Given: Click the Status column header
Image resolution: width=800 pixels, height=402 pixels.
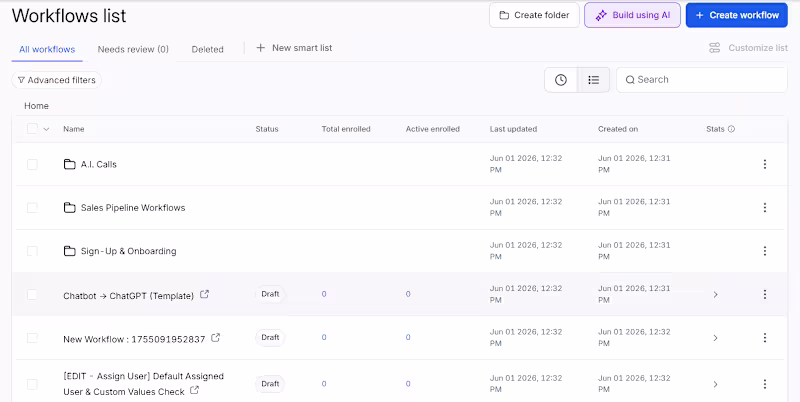Looking at the screenshot, I should [x=267, y=129].
